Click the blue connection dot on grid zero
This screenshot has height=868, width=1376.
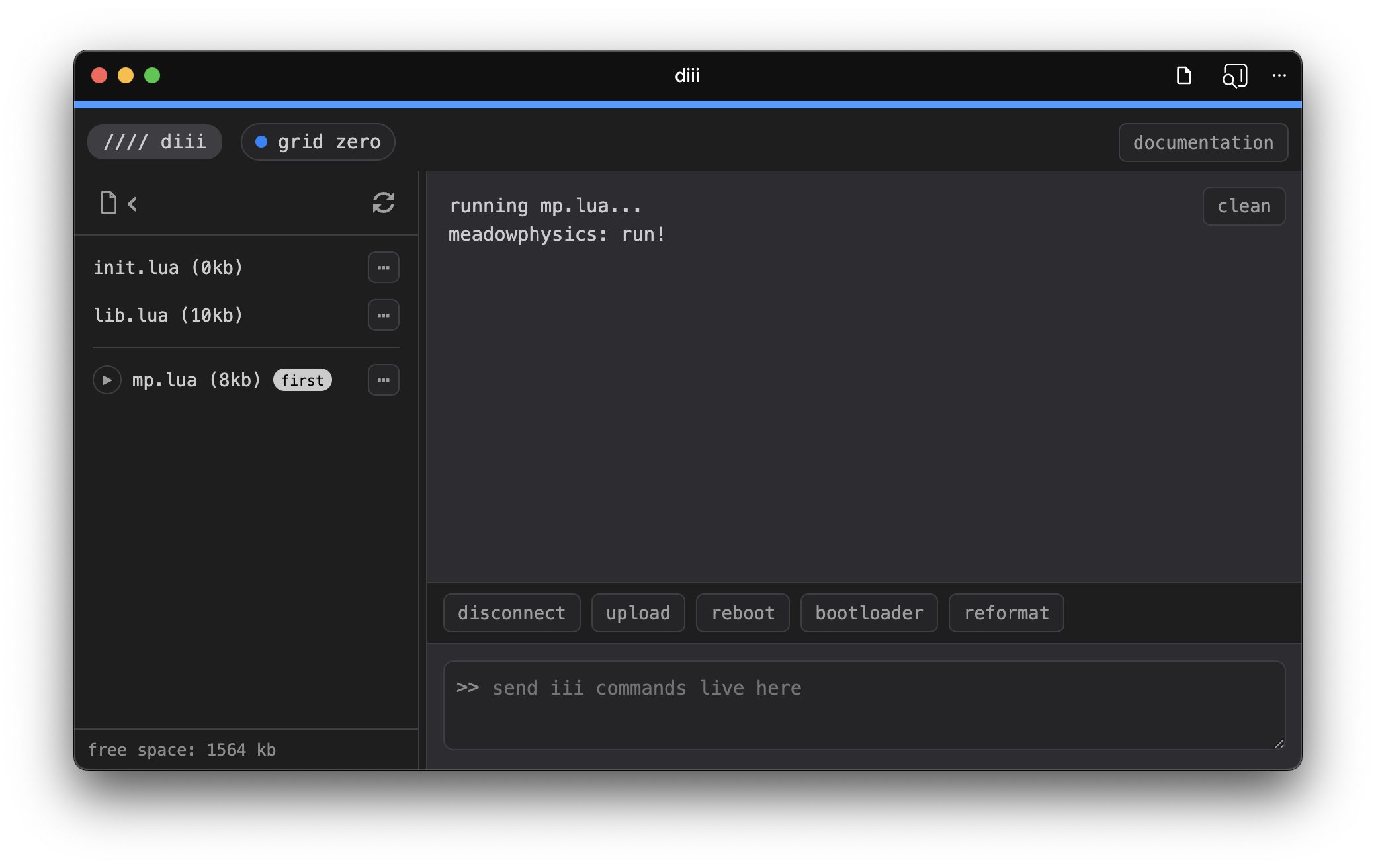coord(261,142)
